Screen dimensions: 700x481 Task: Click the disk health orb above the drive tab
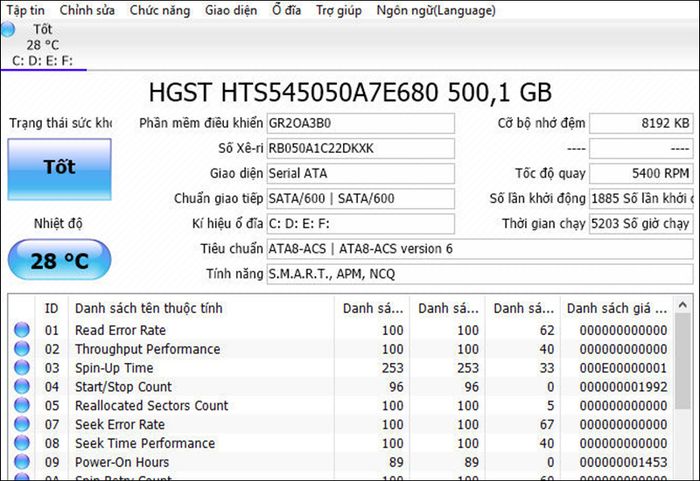pyautogui.click(x=9, y=29)
